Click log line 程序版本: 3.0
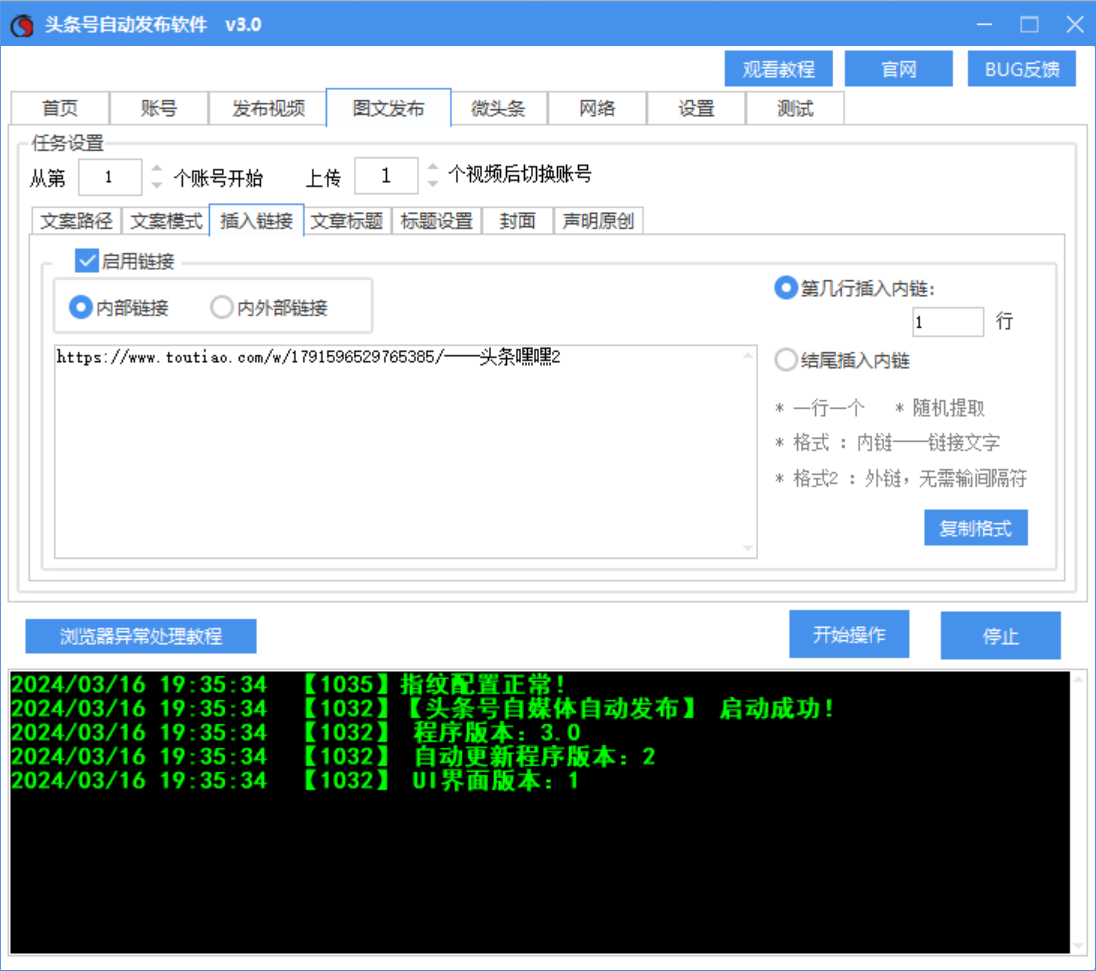Viewport: 1096px width, 971px height. pyautogui.click(x=296, y=732)
